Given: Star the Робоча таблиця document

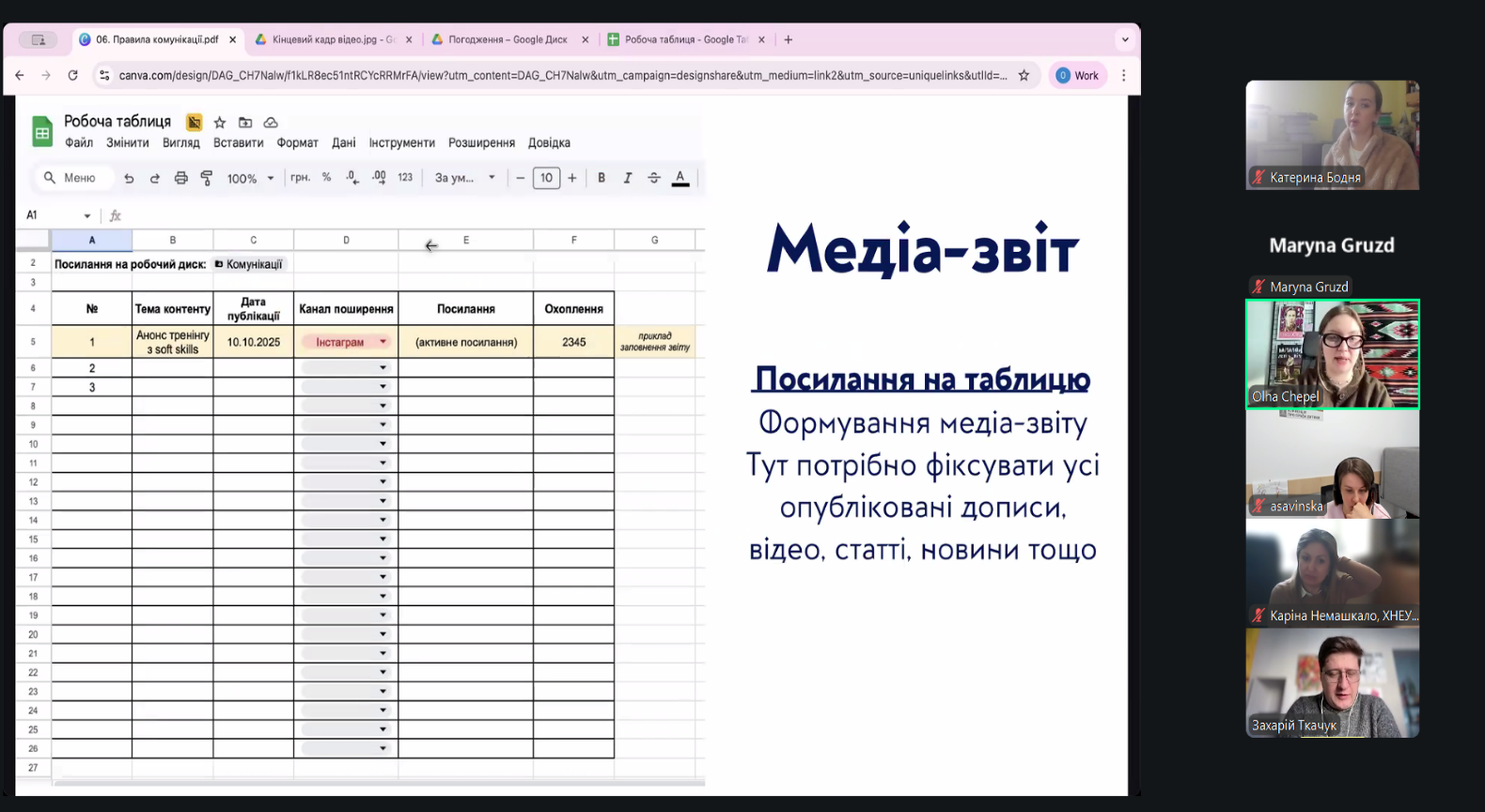Looking at the screenshot, I should (x=220, y=122).
